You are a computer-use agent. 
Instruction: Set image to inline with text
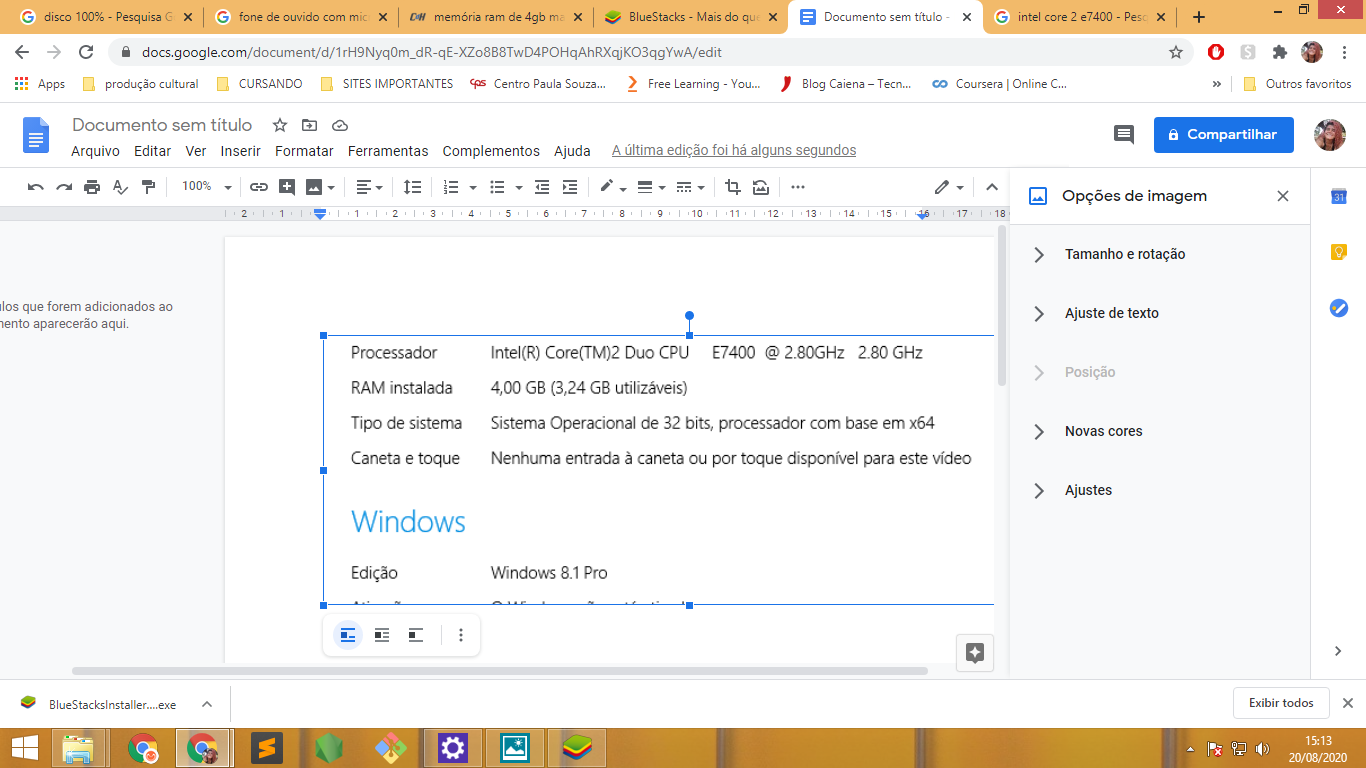348,635
